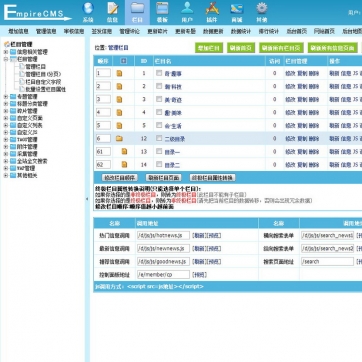Tick the checkbox in row ID 1
362x362 pixels.
(159, 73)
